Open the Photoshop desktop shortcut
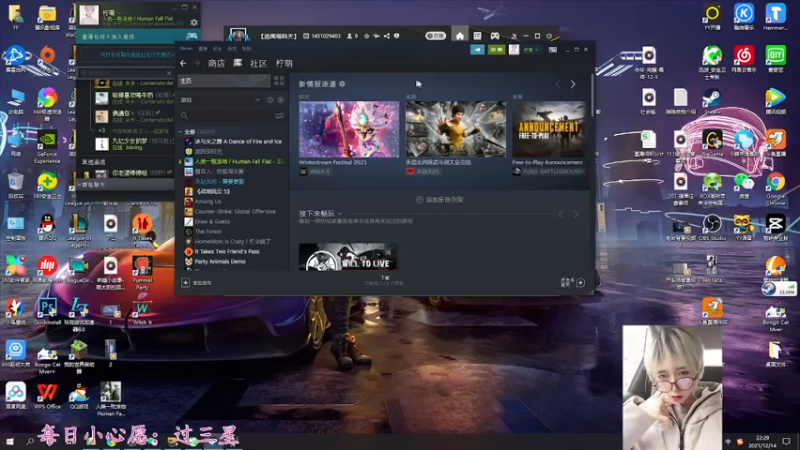Screen dimensions: 800x450 click(47, 310)
